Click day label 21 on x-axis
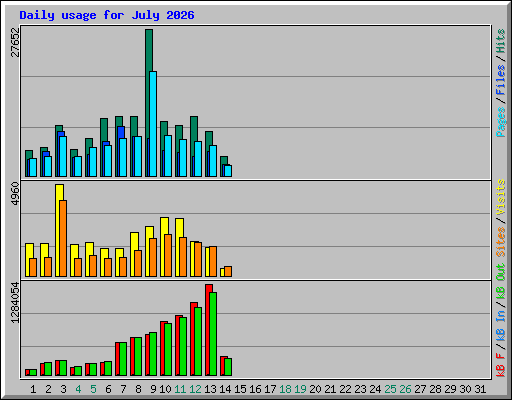This screenshot has width=512, height=400. point(330,389)
